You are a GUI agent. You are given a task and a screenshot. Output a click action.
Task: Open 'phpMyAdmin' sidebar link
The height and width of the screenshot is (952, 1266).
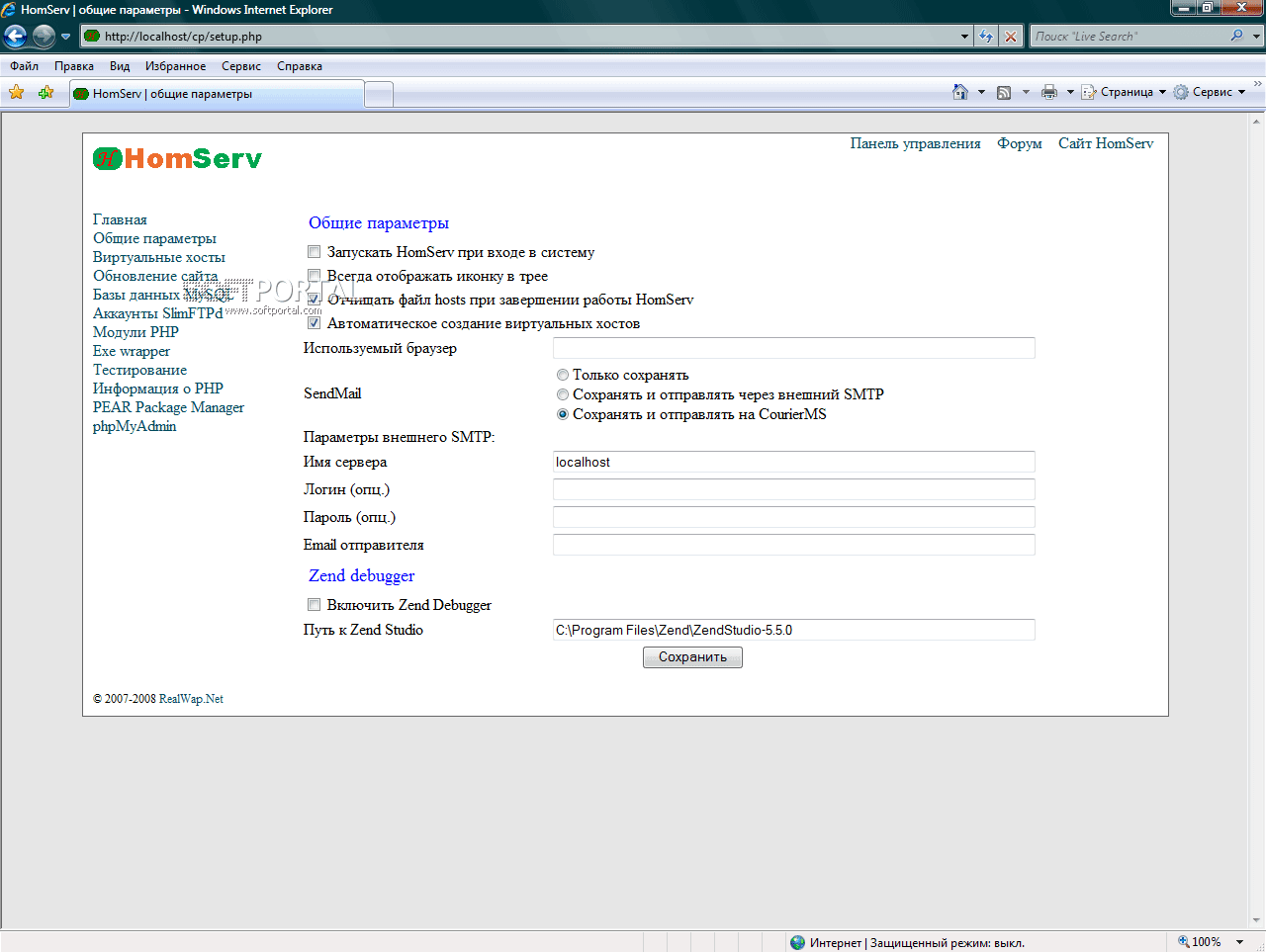[135, 426]
